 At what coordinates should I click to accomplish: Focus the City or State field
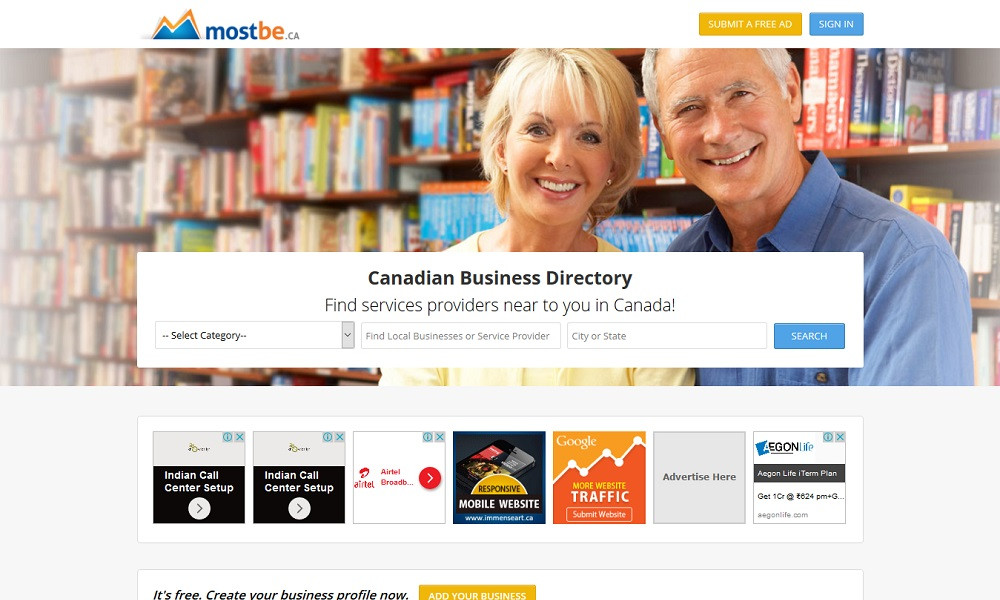[666, 335]
